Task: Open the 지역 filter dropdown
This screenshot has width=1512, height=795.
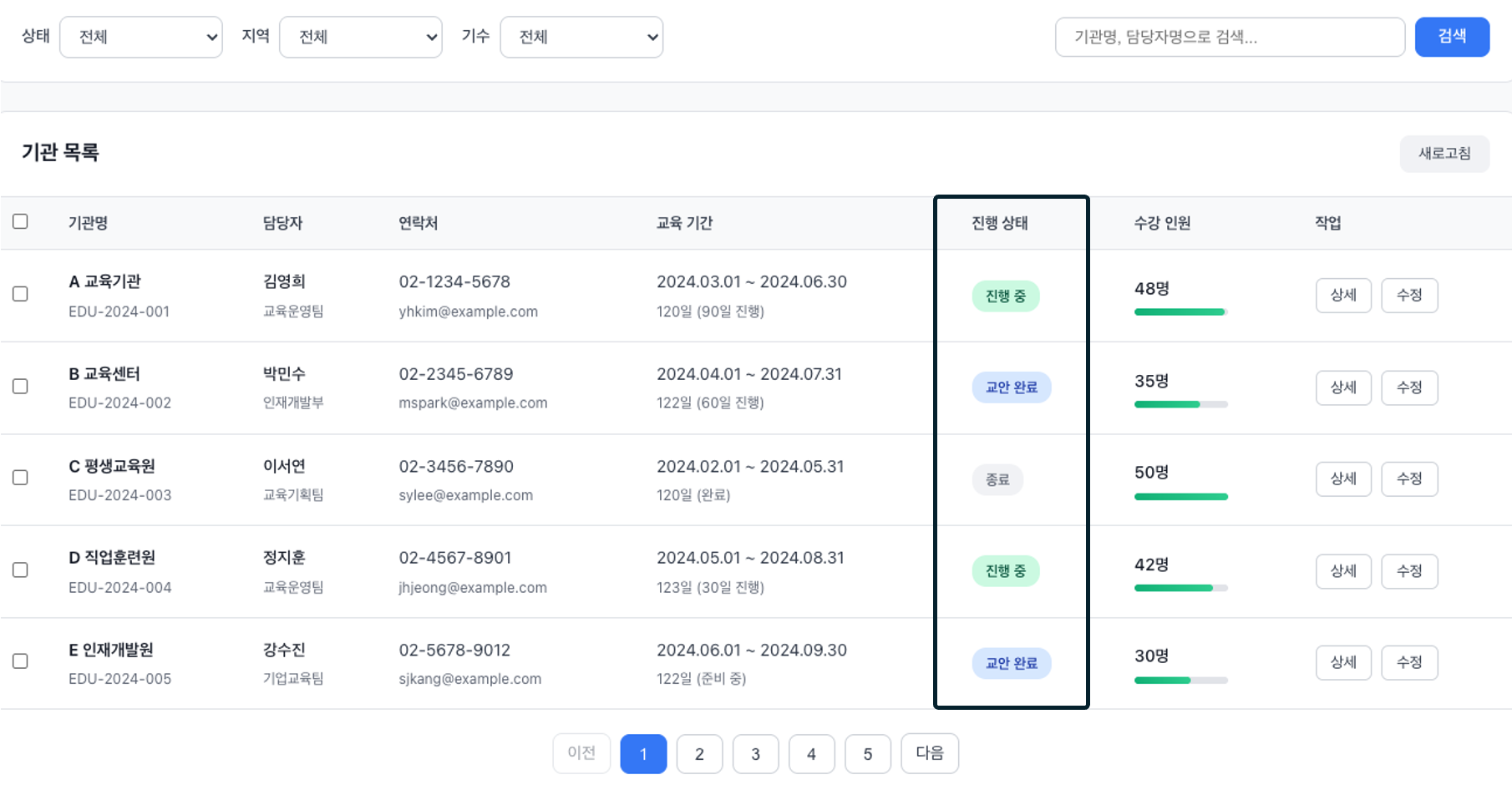Action: point(361,37)
